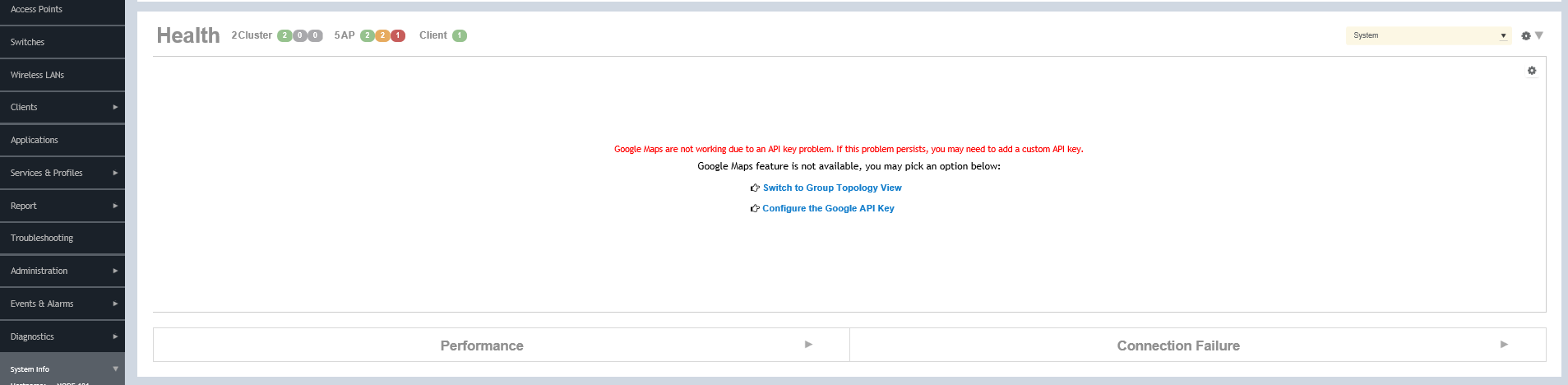Image resolution: width=1568 pixels, height=385 pixels.
Task: Open the System scope dropdown
Action: click(1429, 35)
